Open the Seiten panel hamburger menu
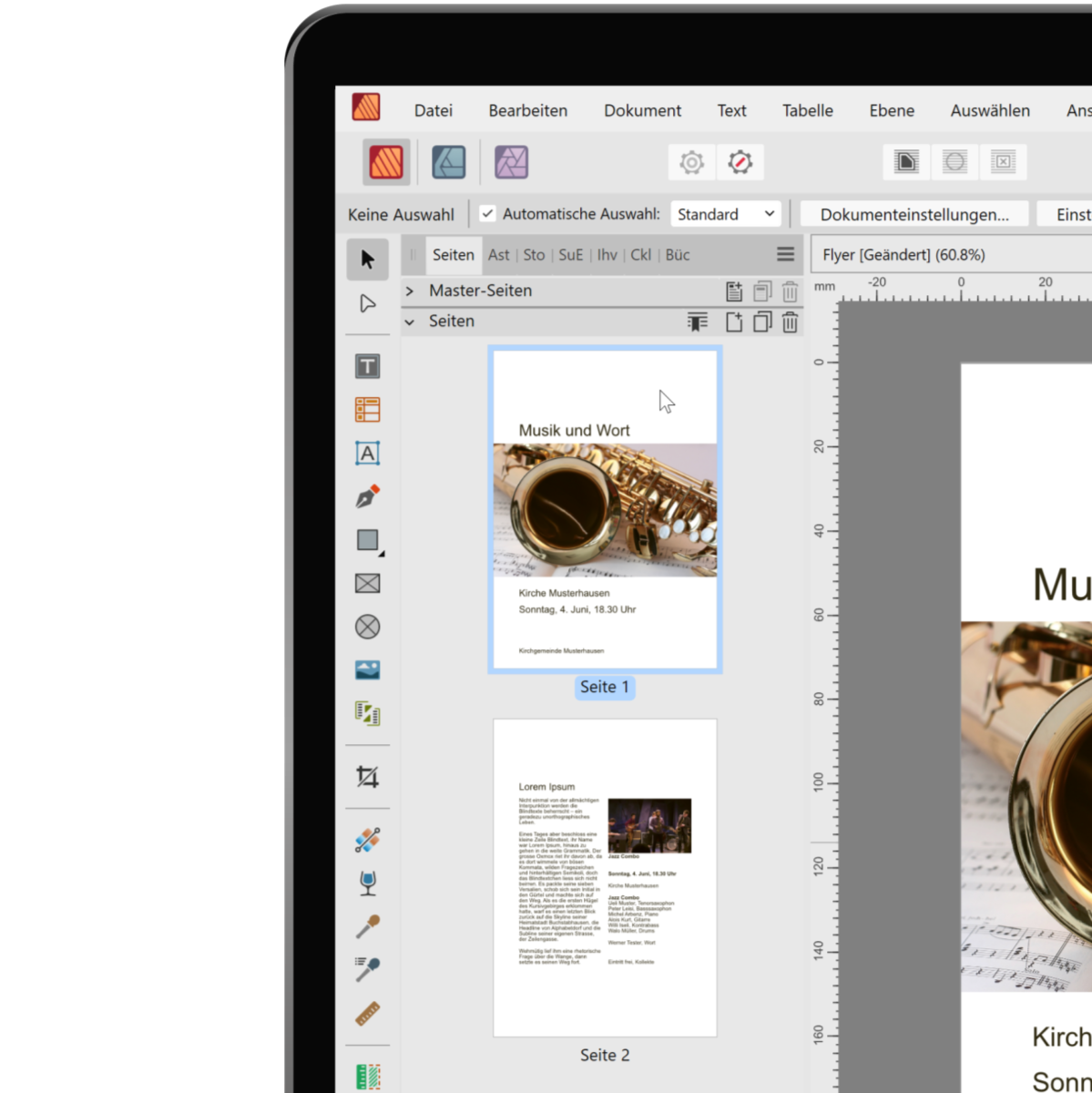Image resolution: width=1092 pixels, height=1093 pixels. [785, 255]
